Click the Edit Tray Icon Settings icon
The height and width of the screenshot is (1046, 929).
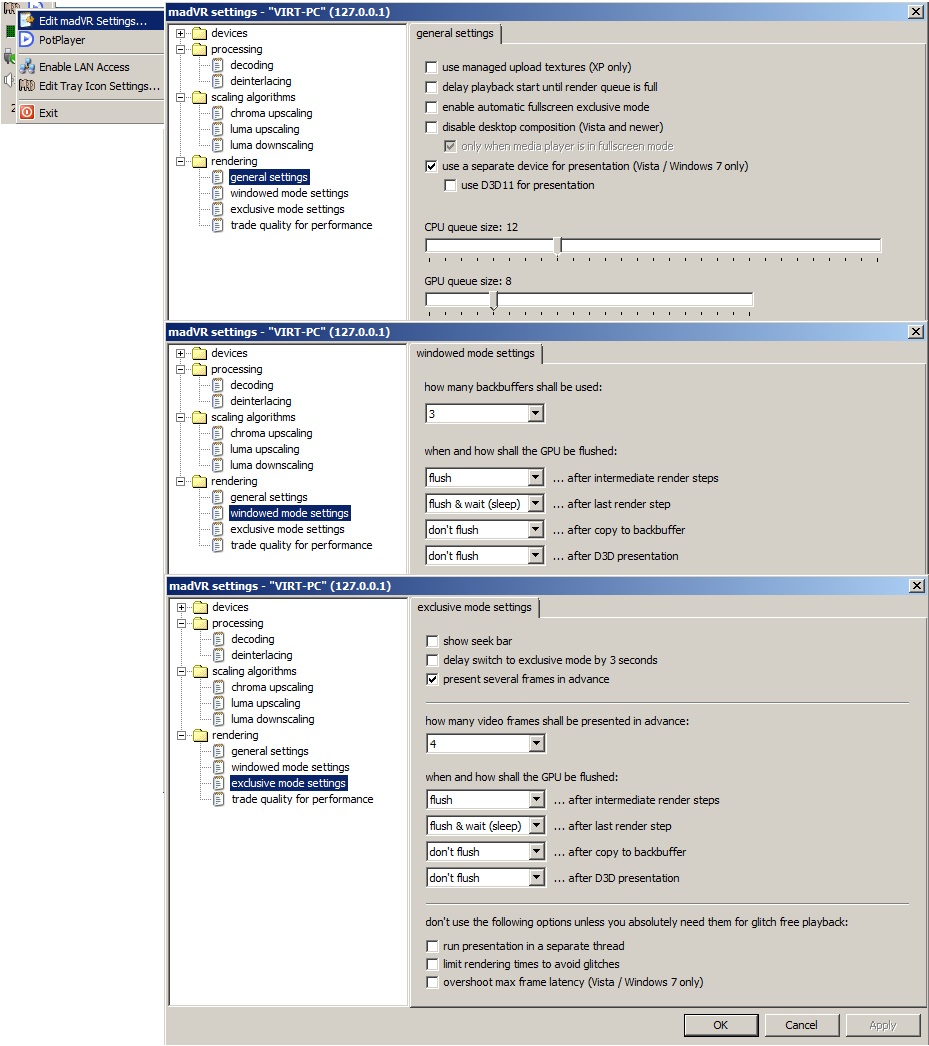pyautogui.click(x=27, y=85)
